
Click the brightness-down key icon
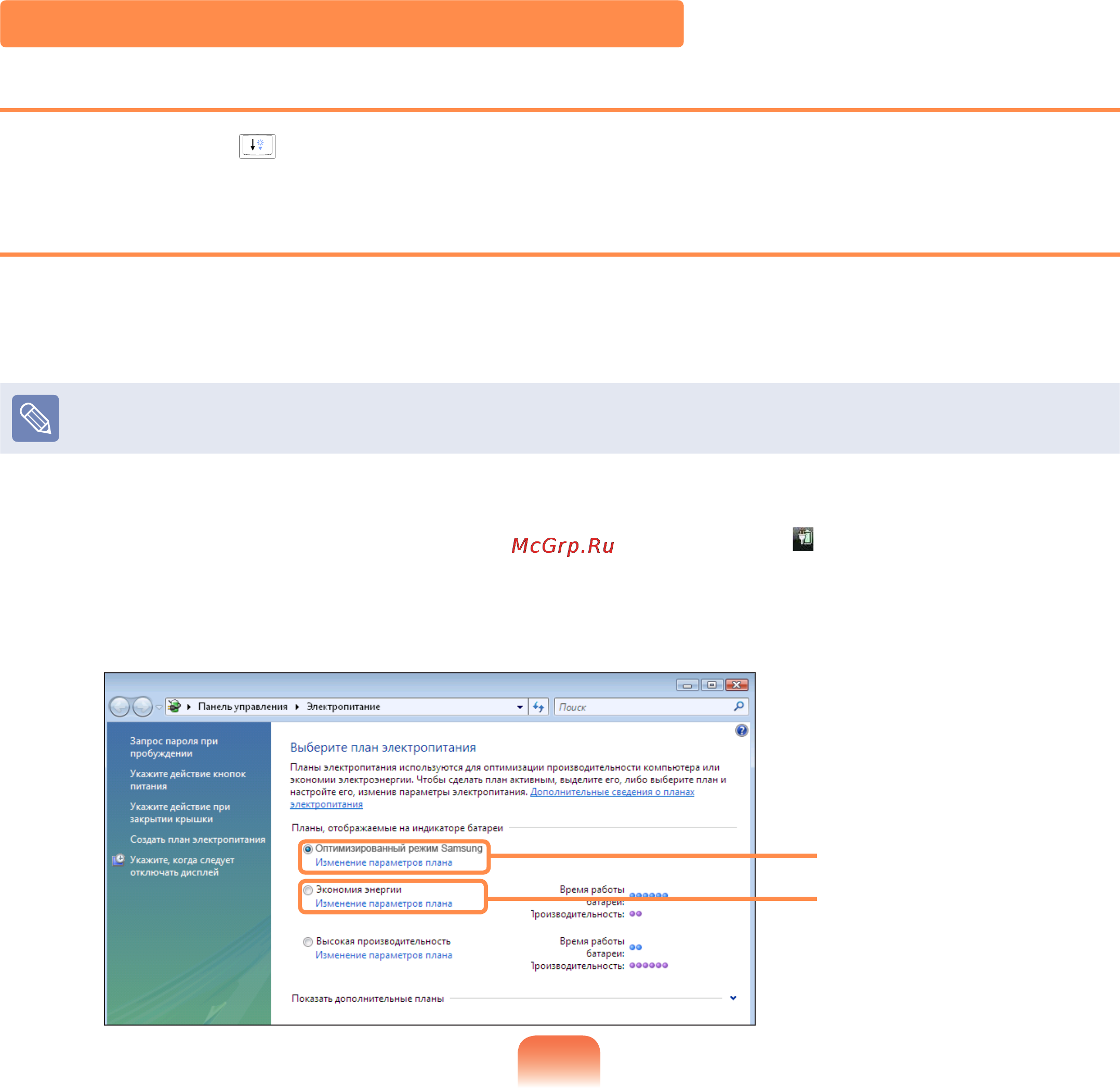pos(257,146)
